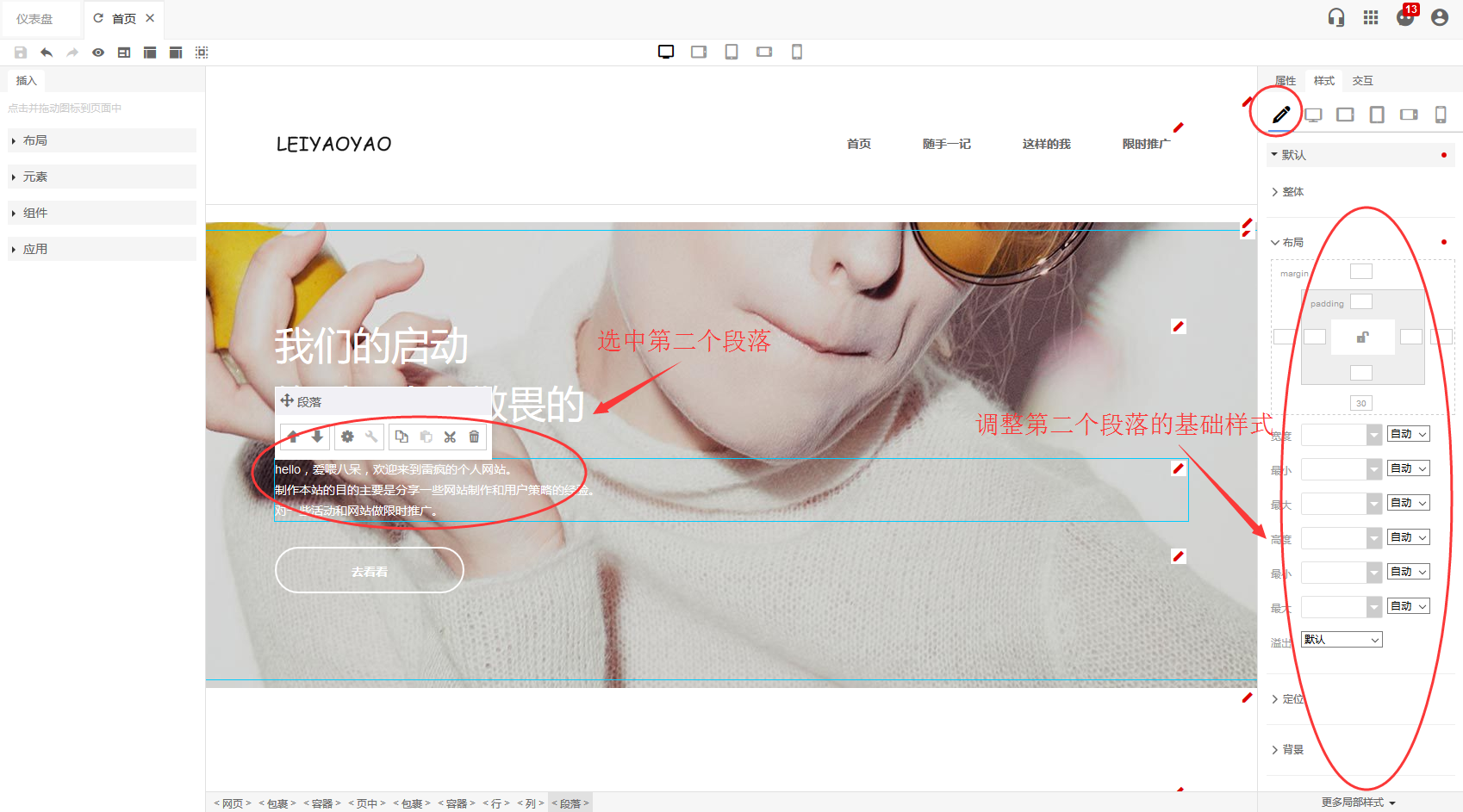1463x812 pixels.
Task: Copy the selected paragraph element
Action: [402, 437]
